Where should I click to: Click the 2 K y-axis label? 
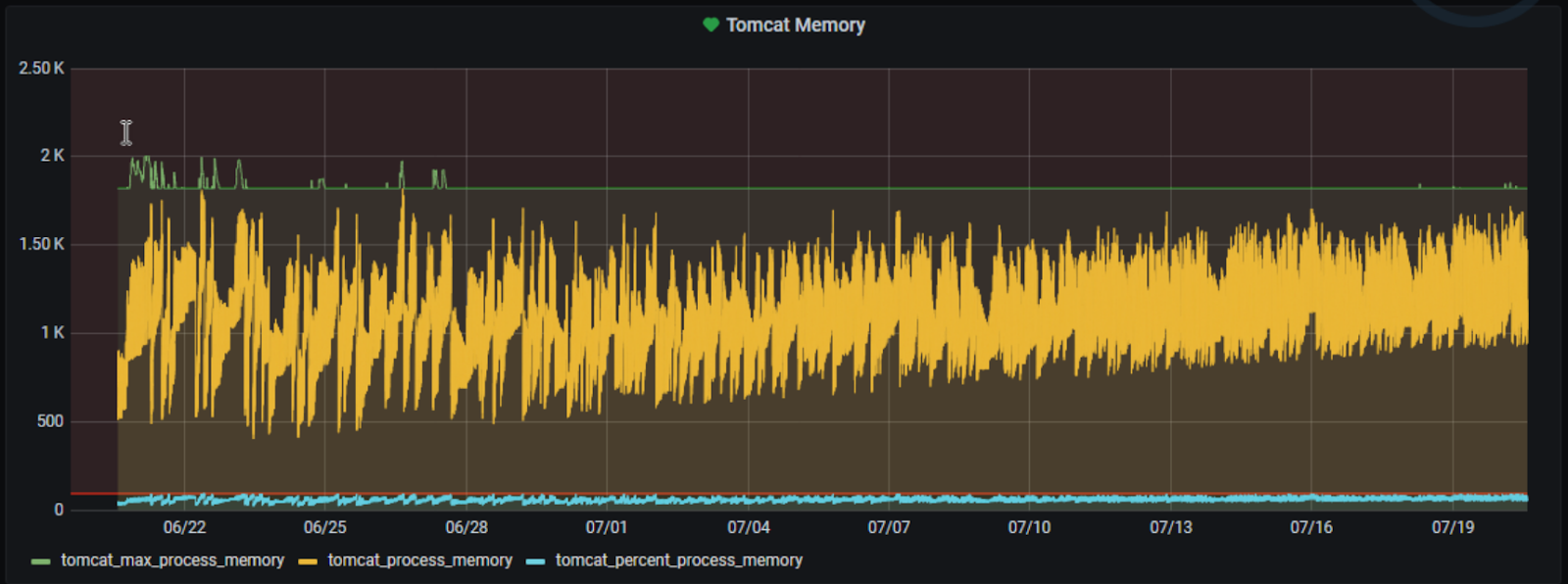(53, 156)
